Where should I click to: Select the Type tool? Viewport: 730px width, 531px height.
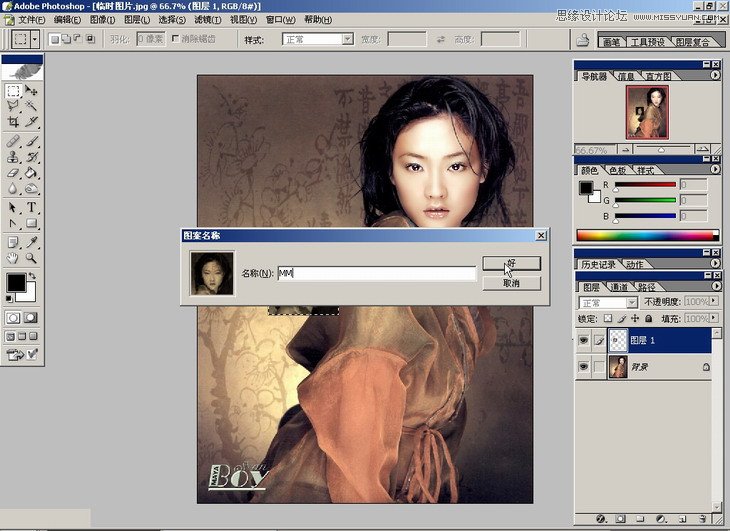31,208
